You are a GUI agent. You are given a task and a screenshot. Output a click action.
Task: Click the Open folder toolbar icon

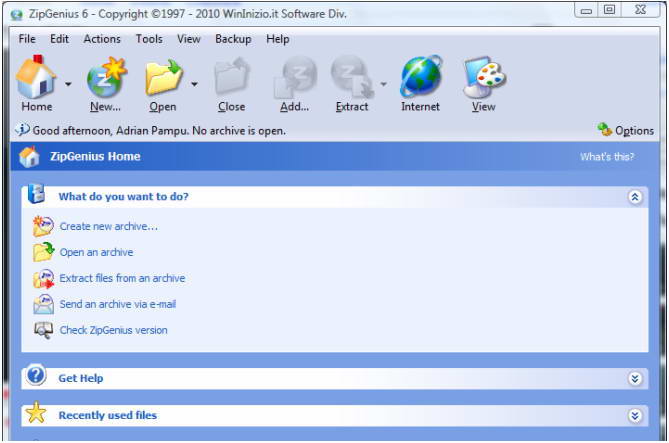(164, 78)
